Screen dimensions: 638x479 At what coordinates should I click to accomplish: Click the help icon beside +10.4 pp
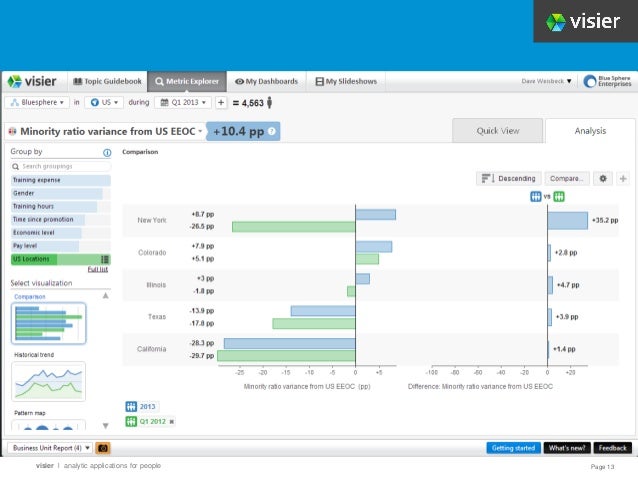272,131
